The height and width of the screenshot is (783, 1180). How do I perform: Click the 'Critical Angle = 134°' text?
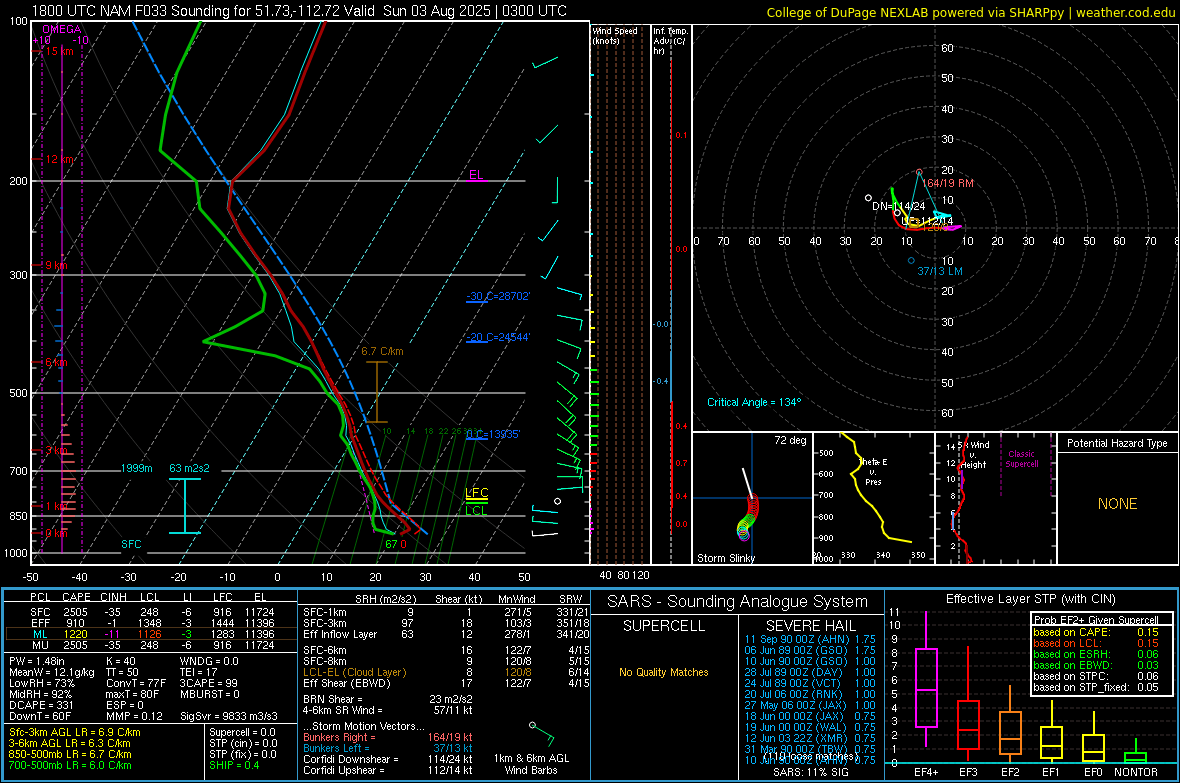754,402
